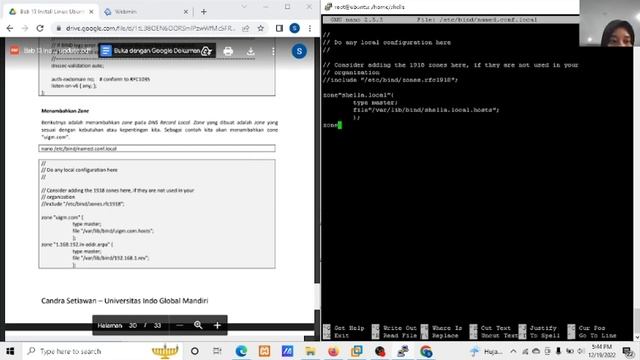
Task: Open the Google account avatar in Drive viewer
Action: pyautogui.click(x=299, y=51)
